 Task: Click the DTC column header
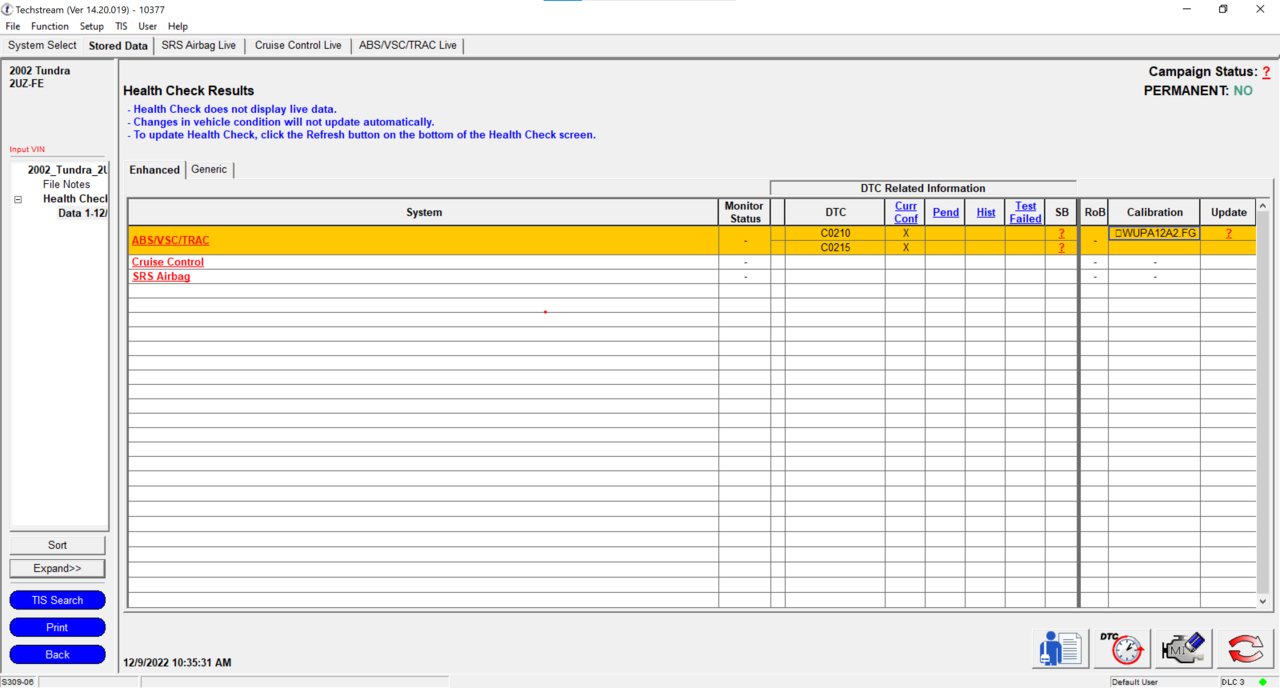(835, 212)
